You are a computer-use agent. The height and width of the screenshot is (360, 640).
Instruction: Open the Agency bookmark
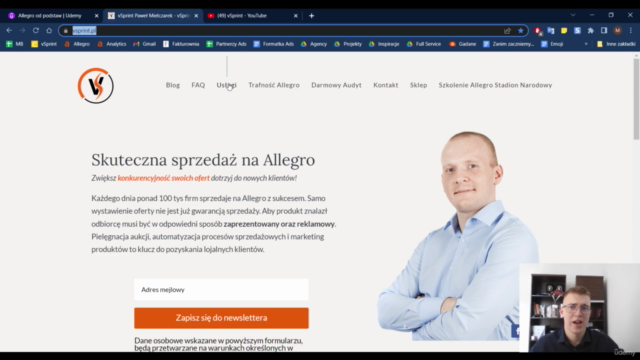click(x=314, y=44)
